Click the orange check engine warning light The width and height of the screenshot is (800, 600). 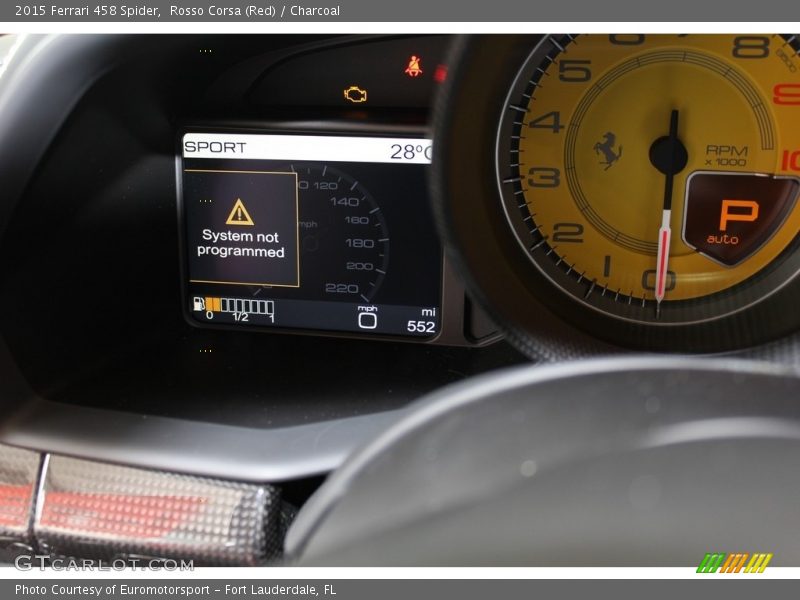pos(355,94)
